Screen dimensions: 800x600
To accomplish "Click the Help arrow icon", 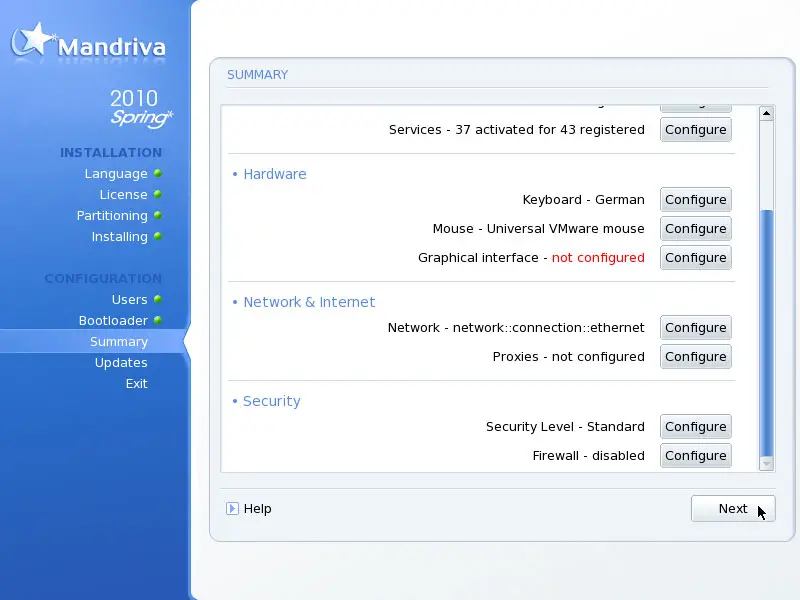I will [232, 509].
